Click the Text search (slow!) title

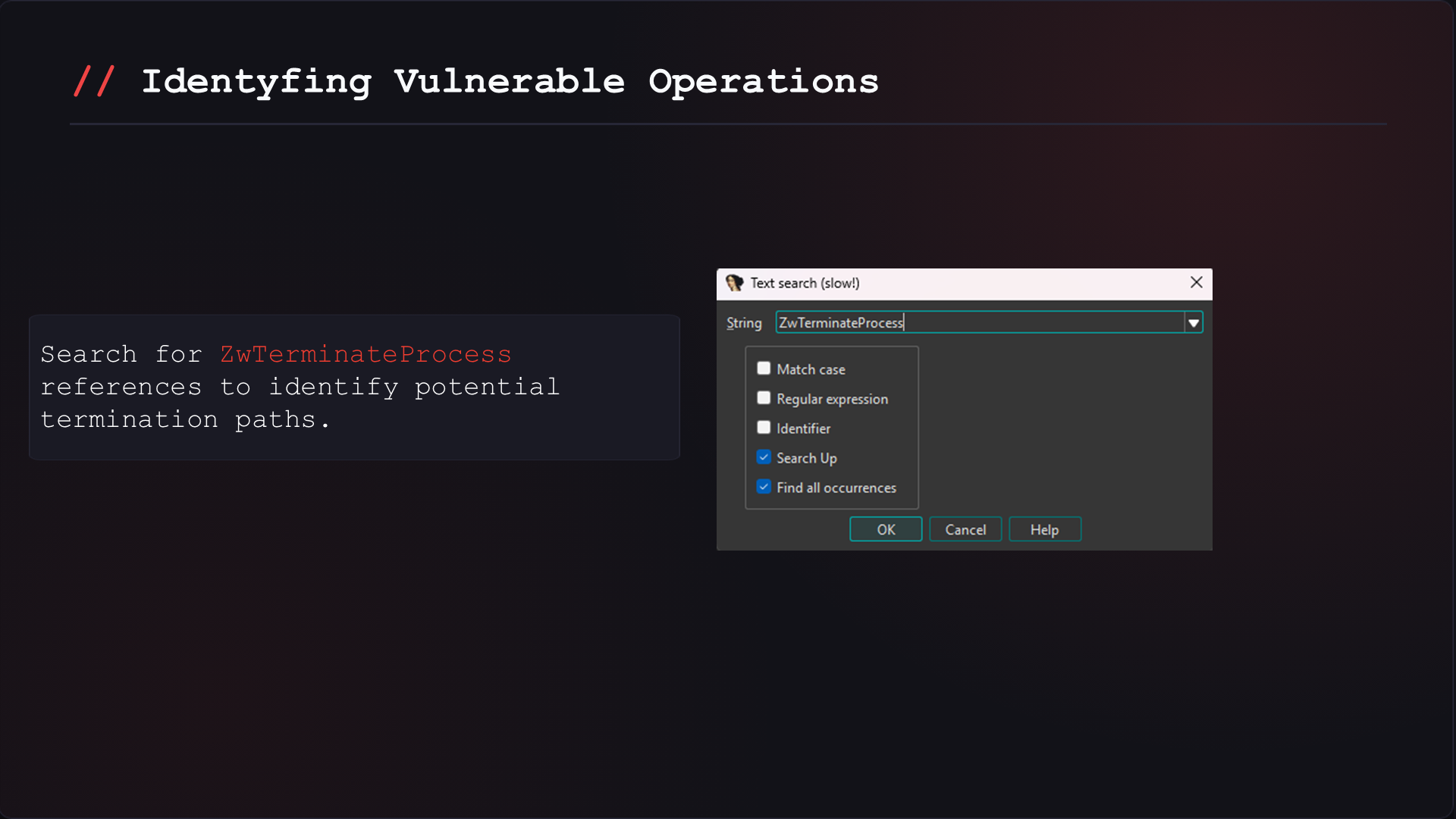805,283
